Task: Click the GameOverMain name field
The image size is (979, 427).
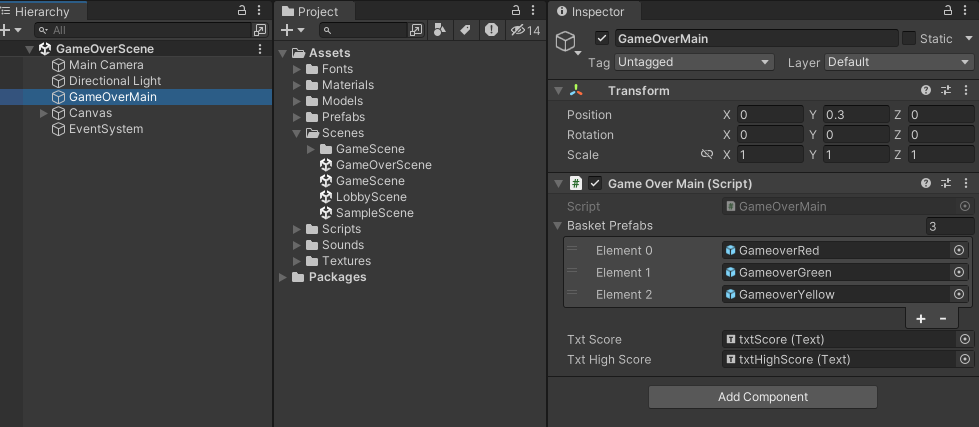Action: coord(756,39)
